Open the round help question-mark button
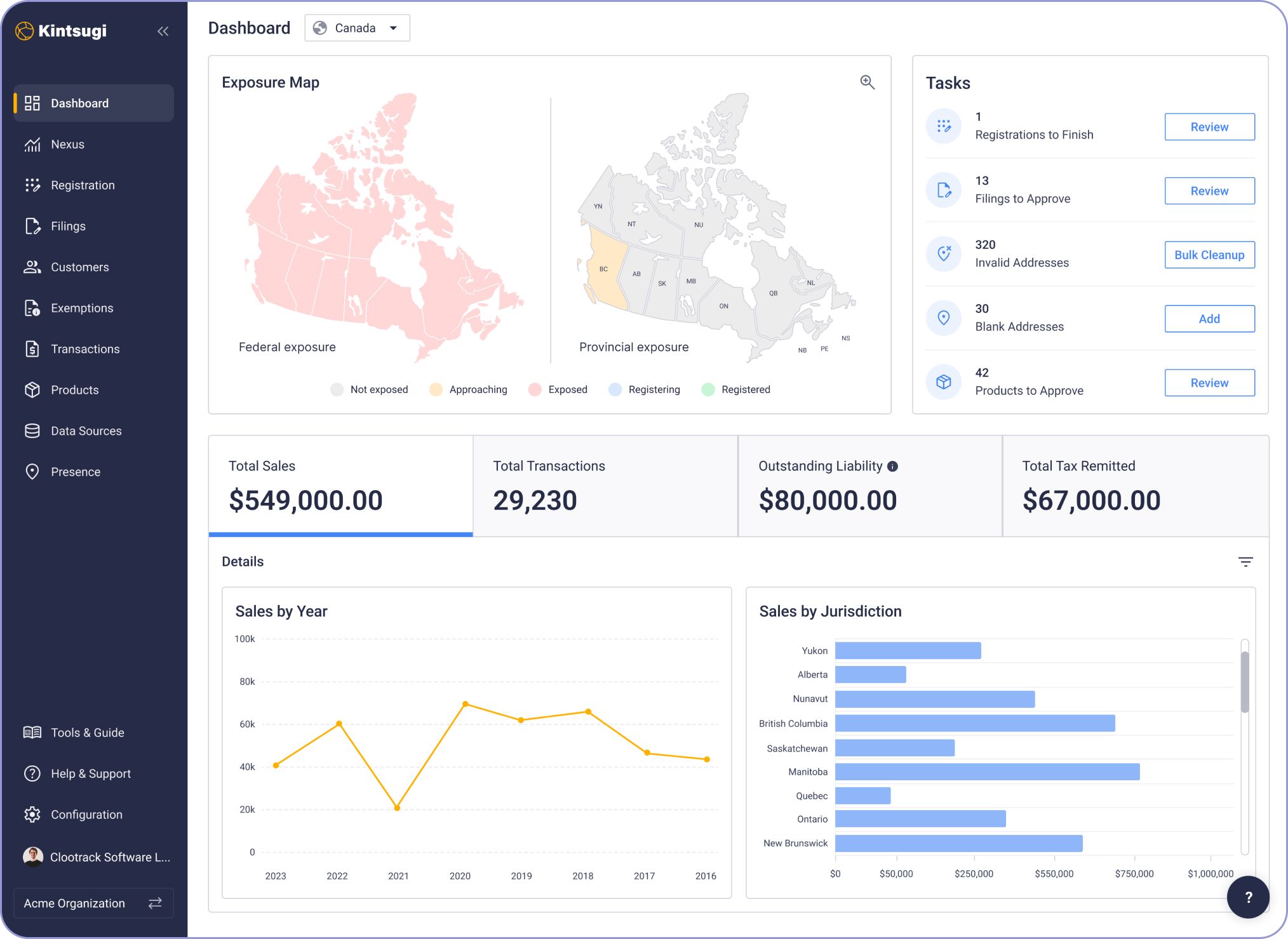The image size is (1288, 939). point(1247,896)
